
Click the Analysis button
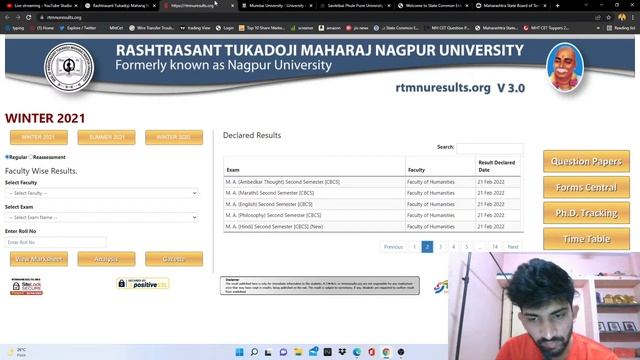point(107,259)
